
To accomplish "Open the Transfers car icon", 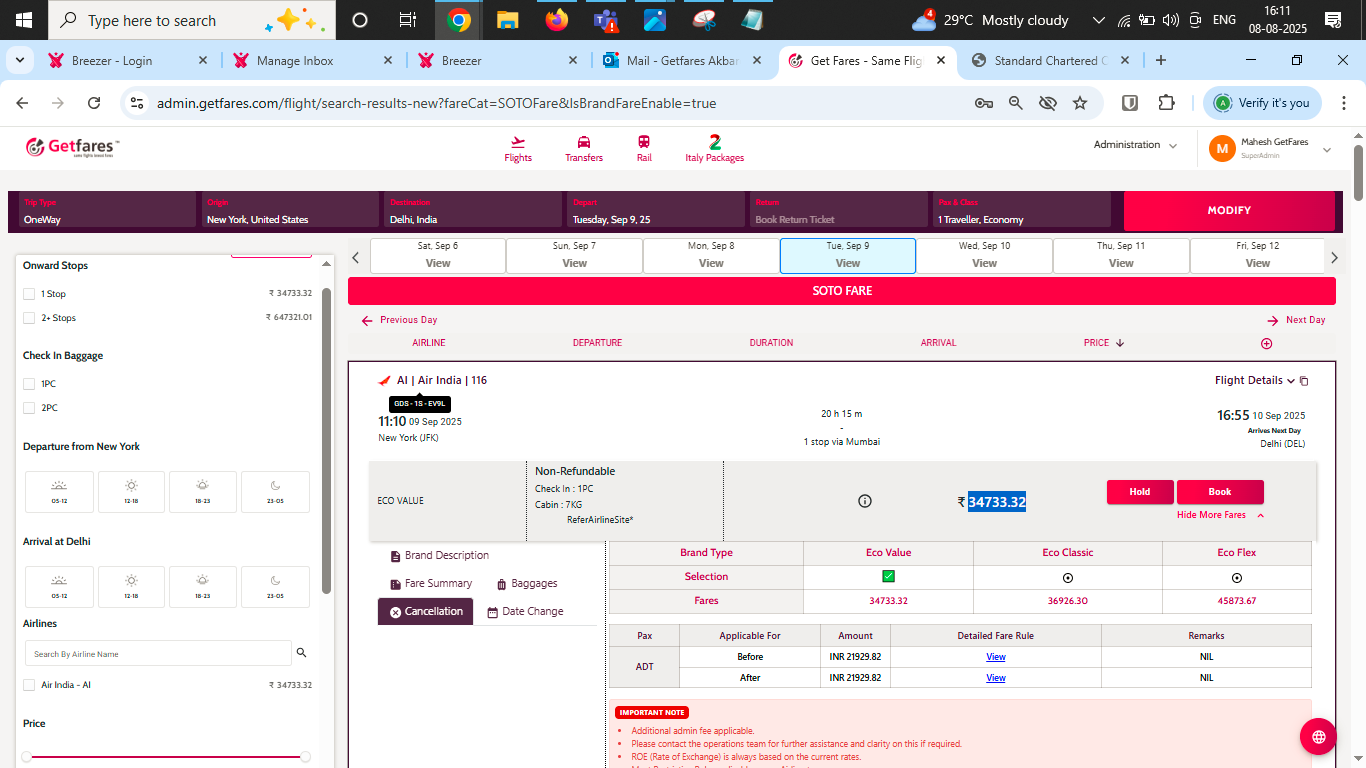I will (584, 142).
